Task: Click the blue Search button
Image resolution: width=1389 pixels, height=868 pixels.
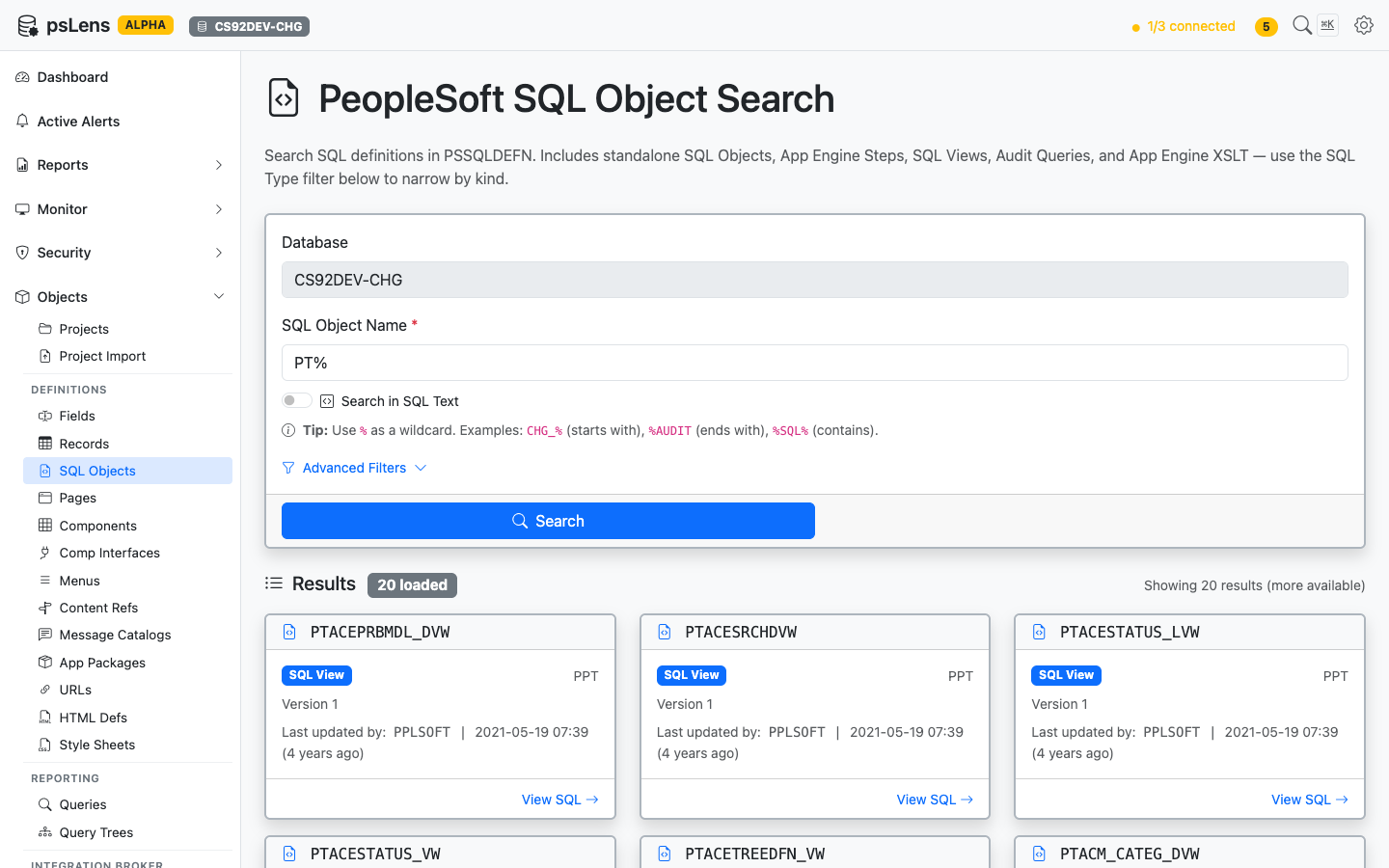Action: pyautogui.click(x=548, y=521)
